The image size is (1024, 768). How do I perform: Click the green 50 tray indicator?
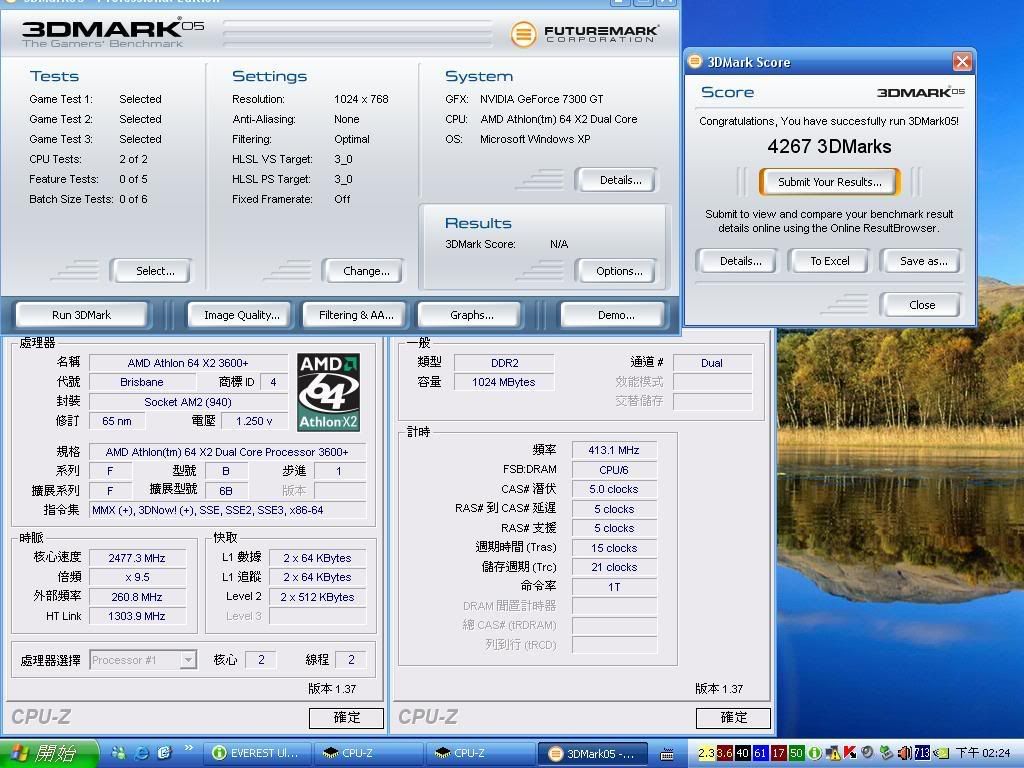[x=796, y=753]
